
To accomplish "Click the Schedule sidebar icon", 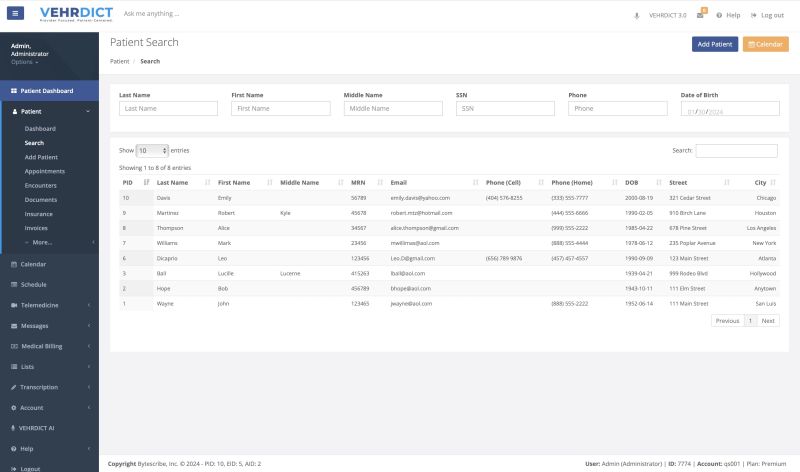I will pyautogui.click(x=14, y=285).
